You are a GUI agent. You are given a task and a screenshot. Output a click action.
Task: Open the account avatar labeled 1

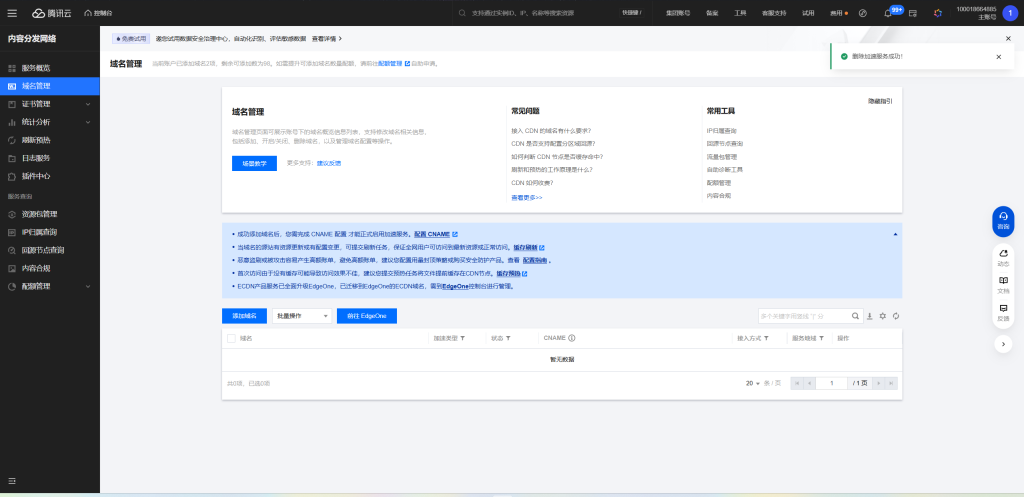(x=1010, y=13)
